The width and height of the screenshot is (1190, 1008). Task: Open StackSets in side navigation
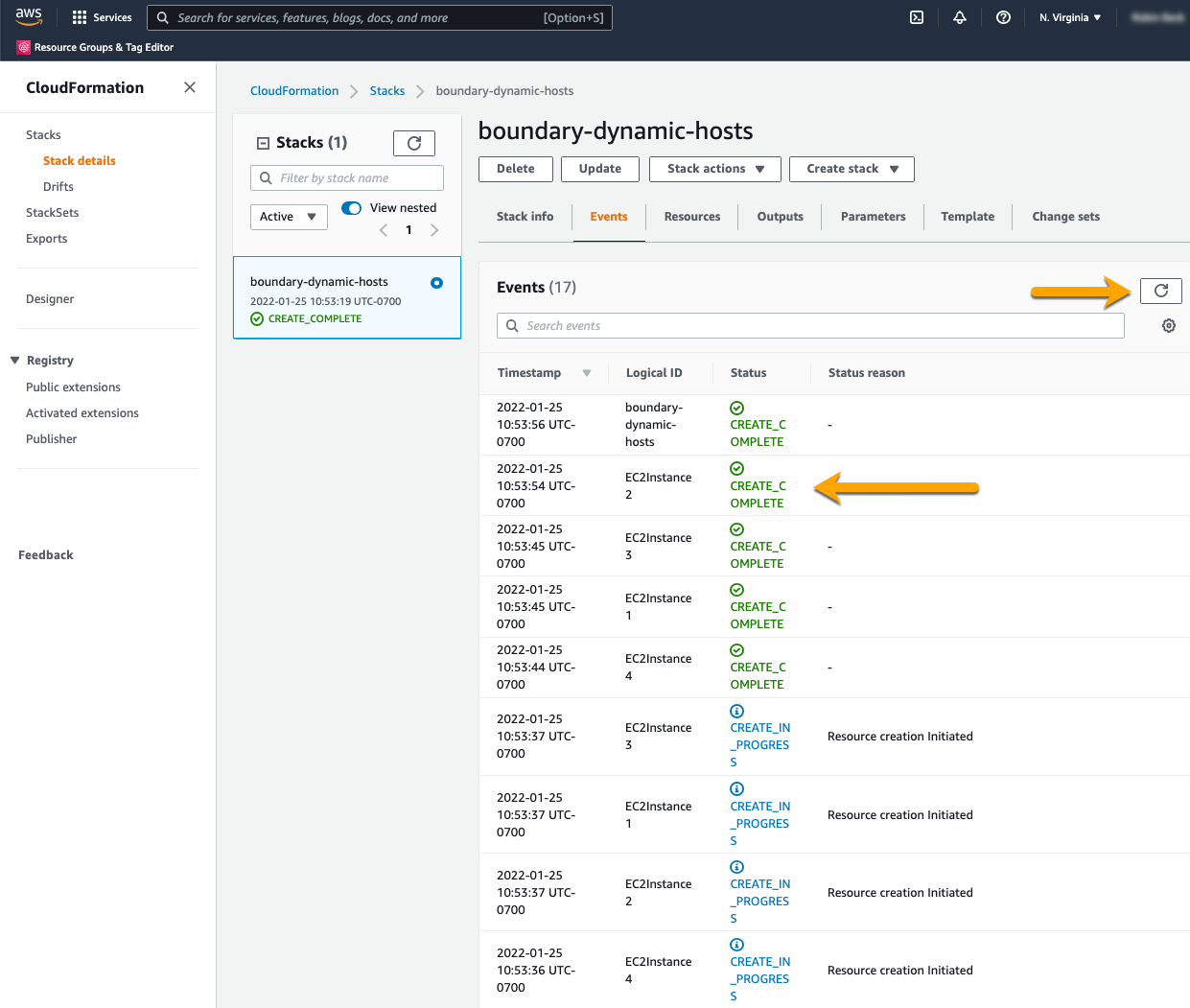pyautogui.click(x=53, y=213)
